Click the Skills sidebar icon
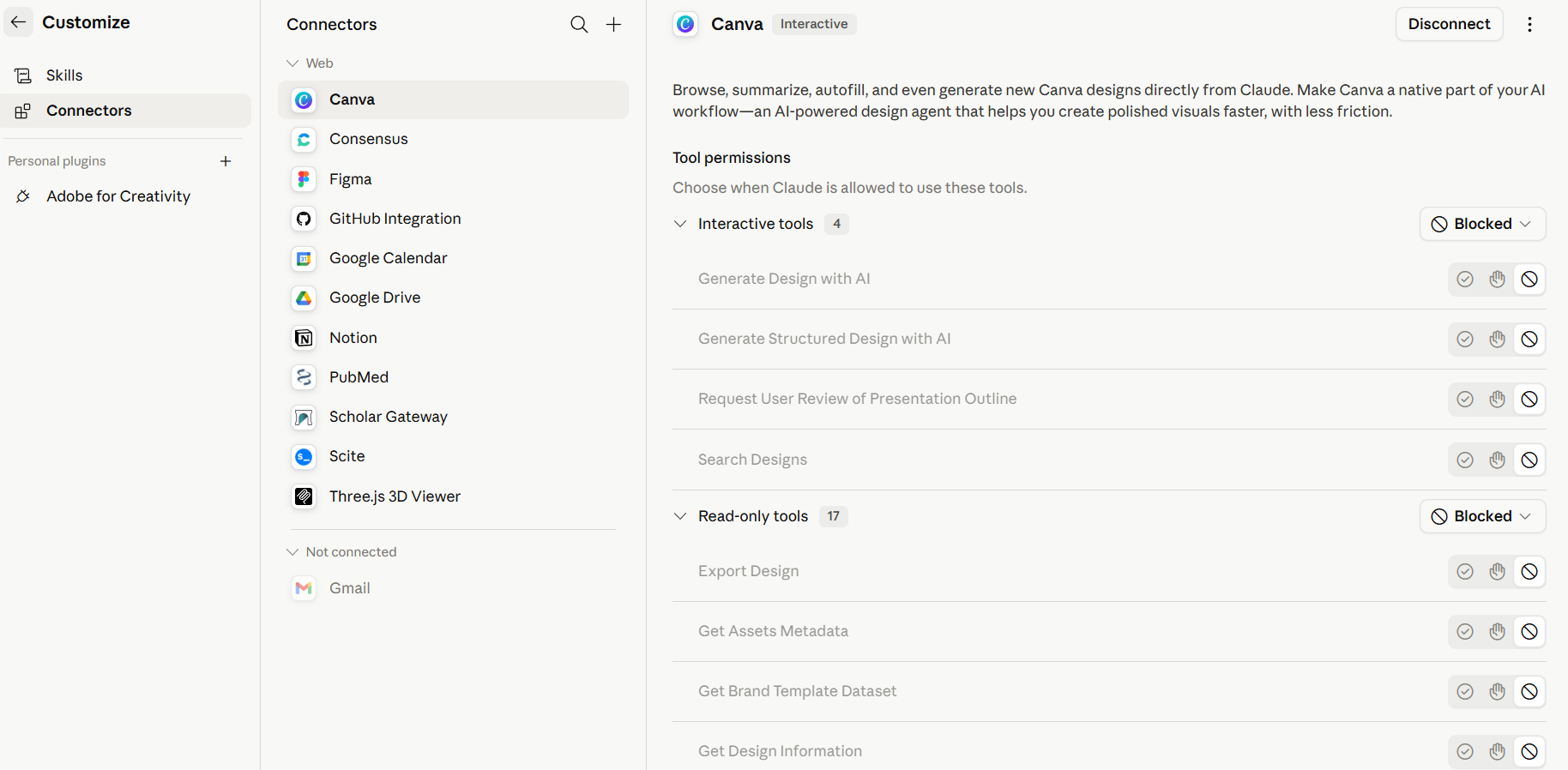Image resolution: width=1568 pixels, height=770 pixels. tap(23, 75)
